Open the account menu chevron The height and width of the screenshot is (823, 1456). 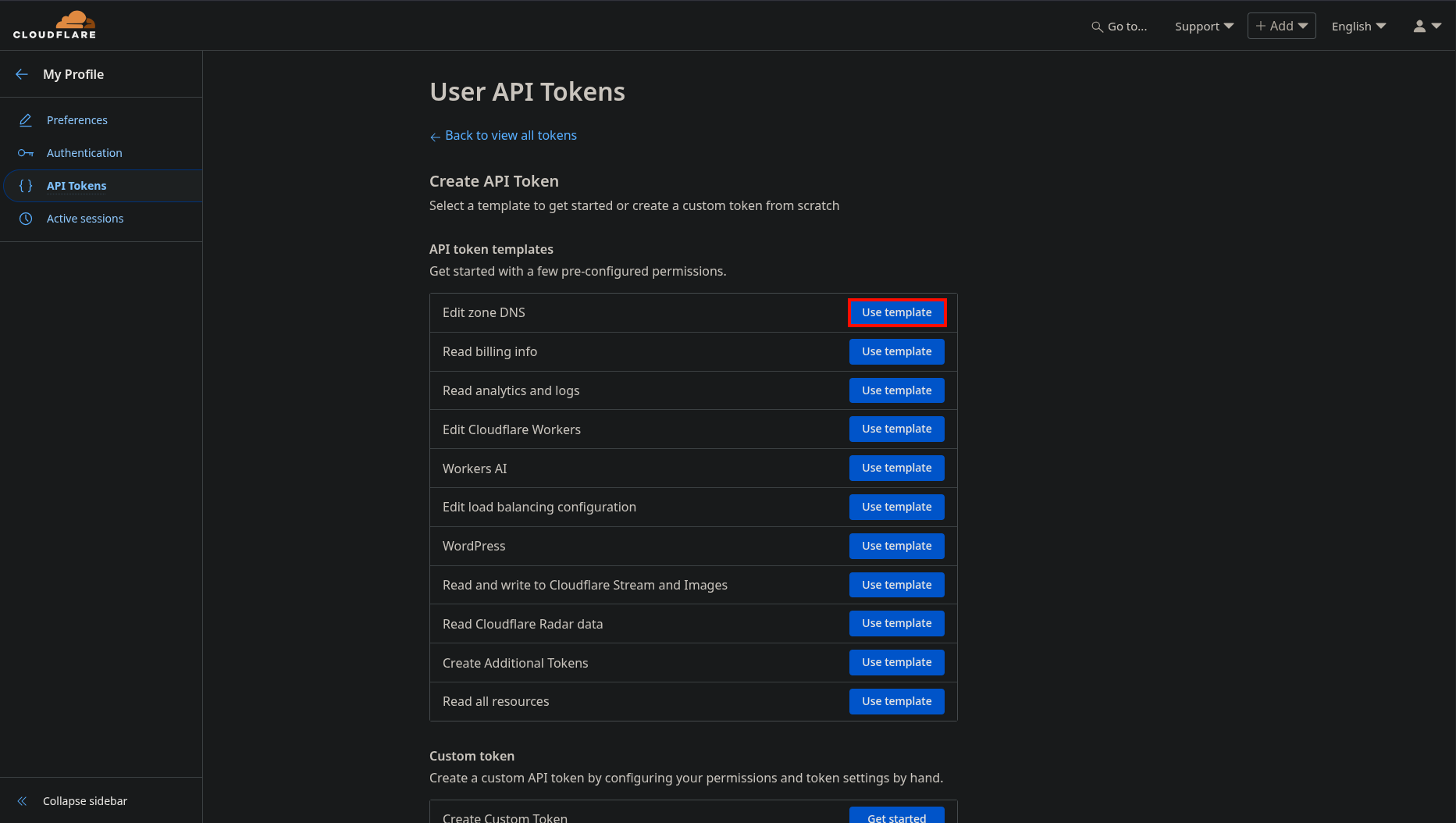point(1437,26)
